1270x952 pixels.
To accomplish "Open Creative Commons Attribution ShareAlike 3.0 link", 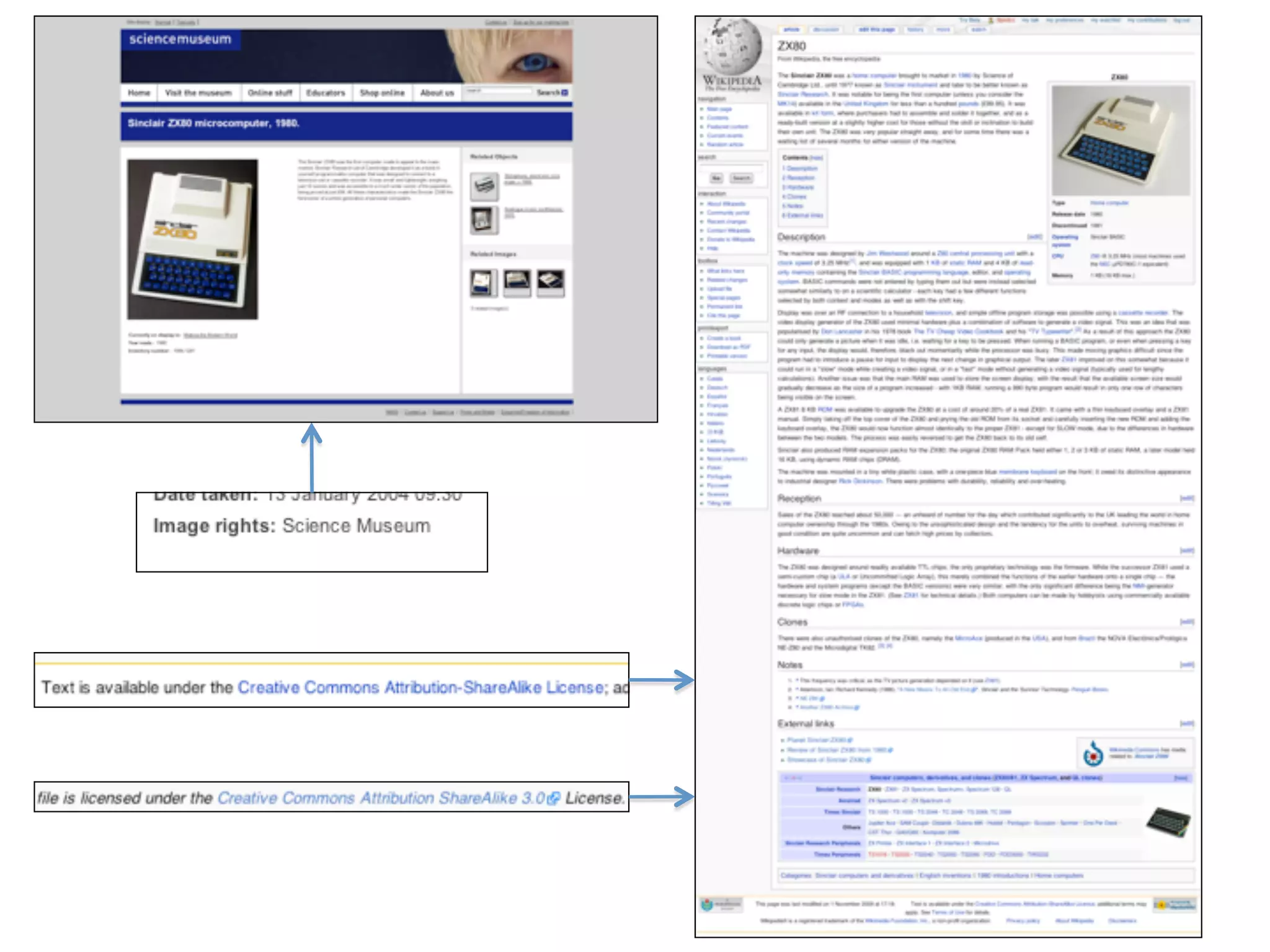I will pos(381,798).
